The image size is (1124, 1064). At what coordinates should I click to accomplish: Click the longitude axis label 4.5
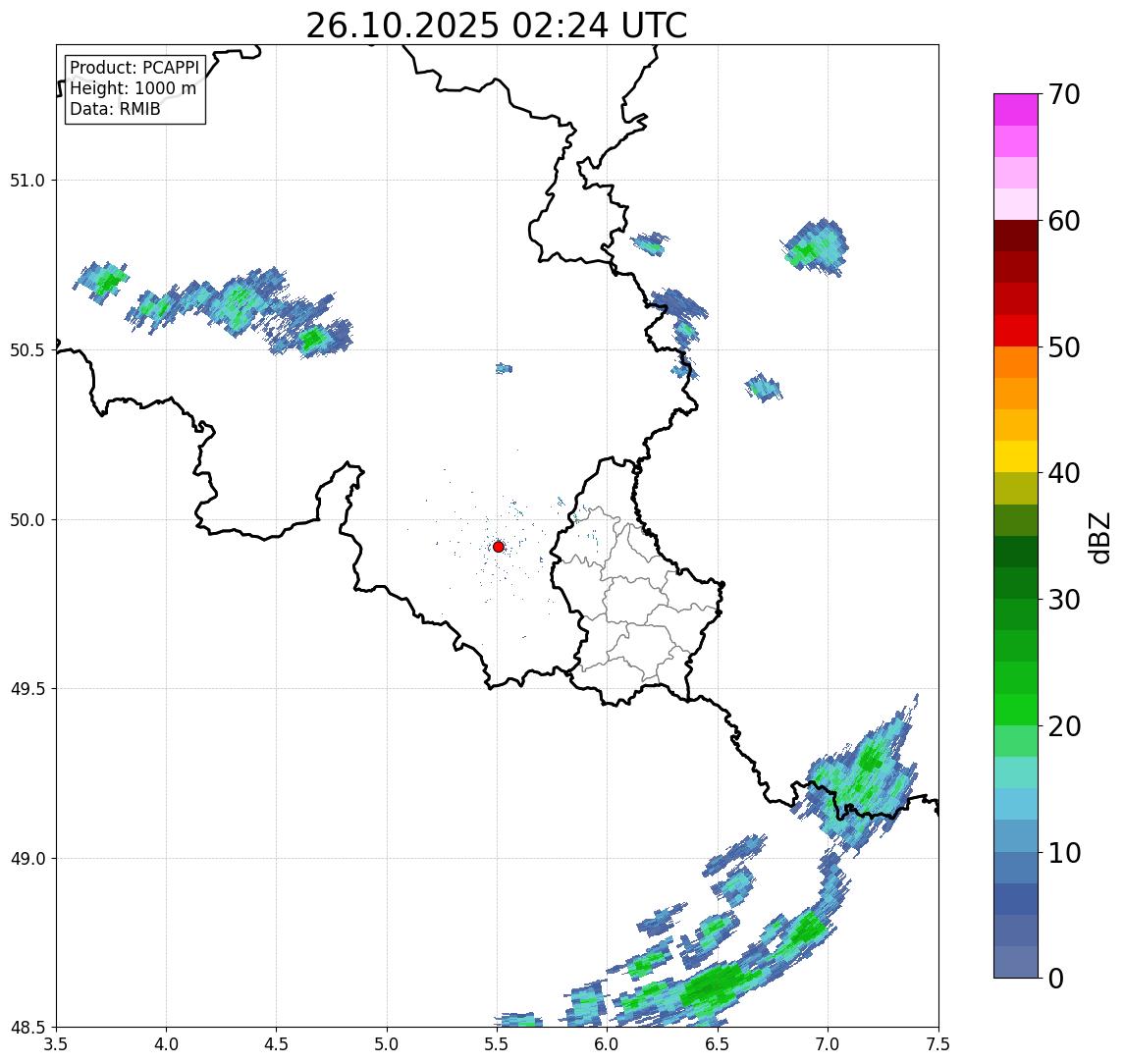tap(277, 1044)
